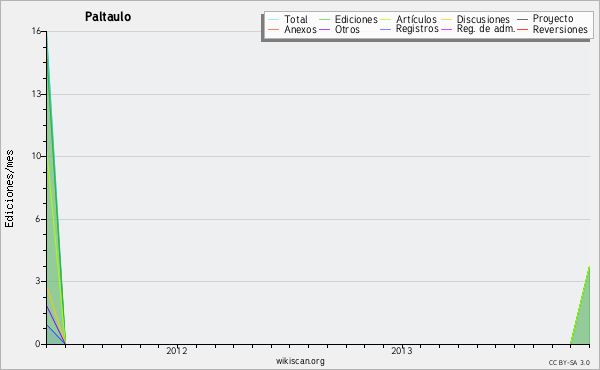This screenshot has height=370, width=600.
Task: Click the CC BY-SA 3.0 license text
Action: pos(569,362)
